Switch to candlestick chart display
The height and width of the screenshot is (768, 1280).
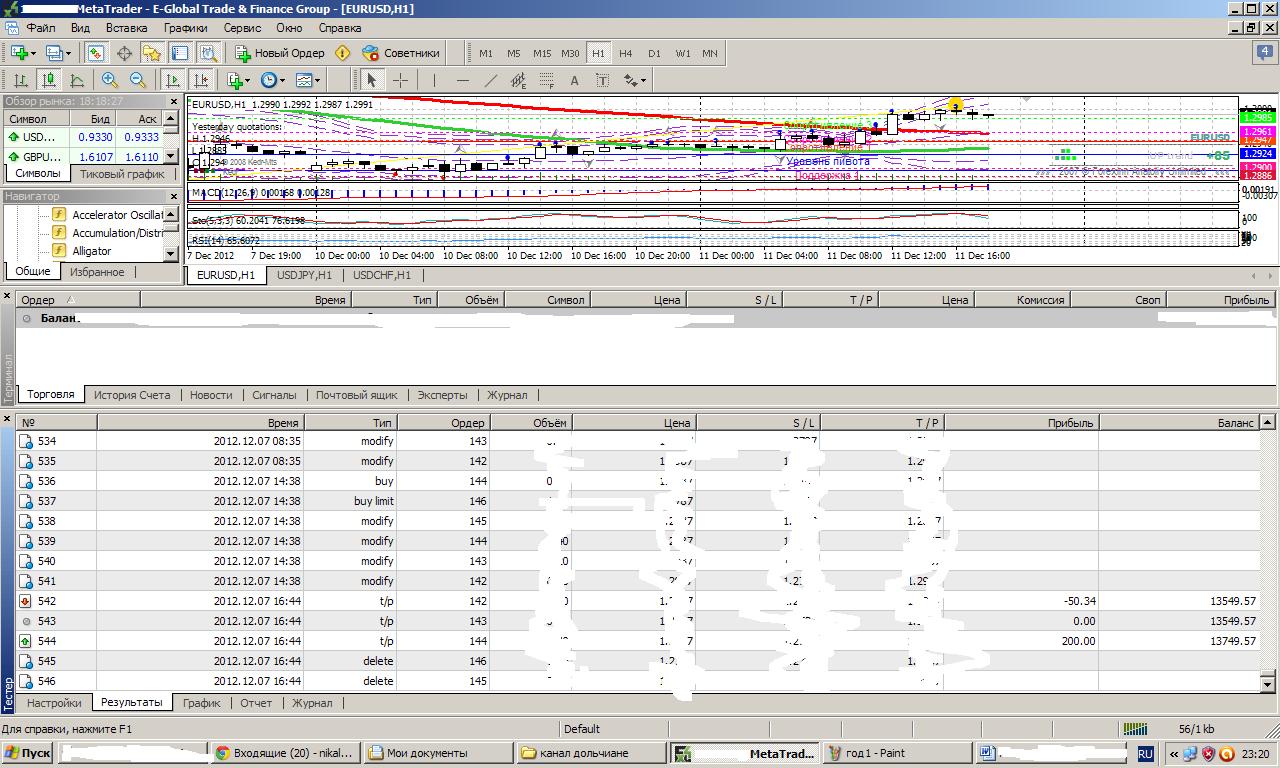click(x=48, y=80)
